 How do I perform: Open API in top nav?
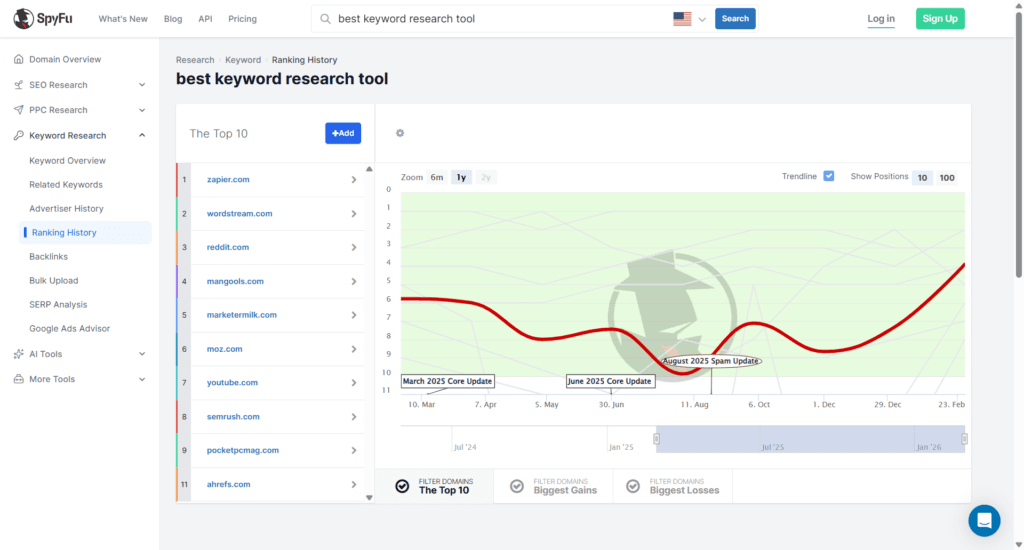coord(205,19)
